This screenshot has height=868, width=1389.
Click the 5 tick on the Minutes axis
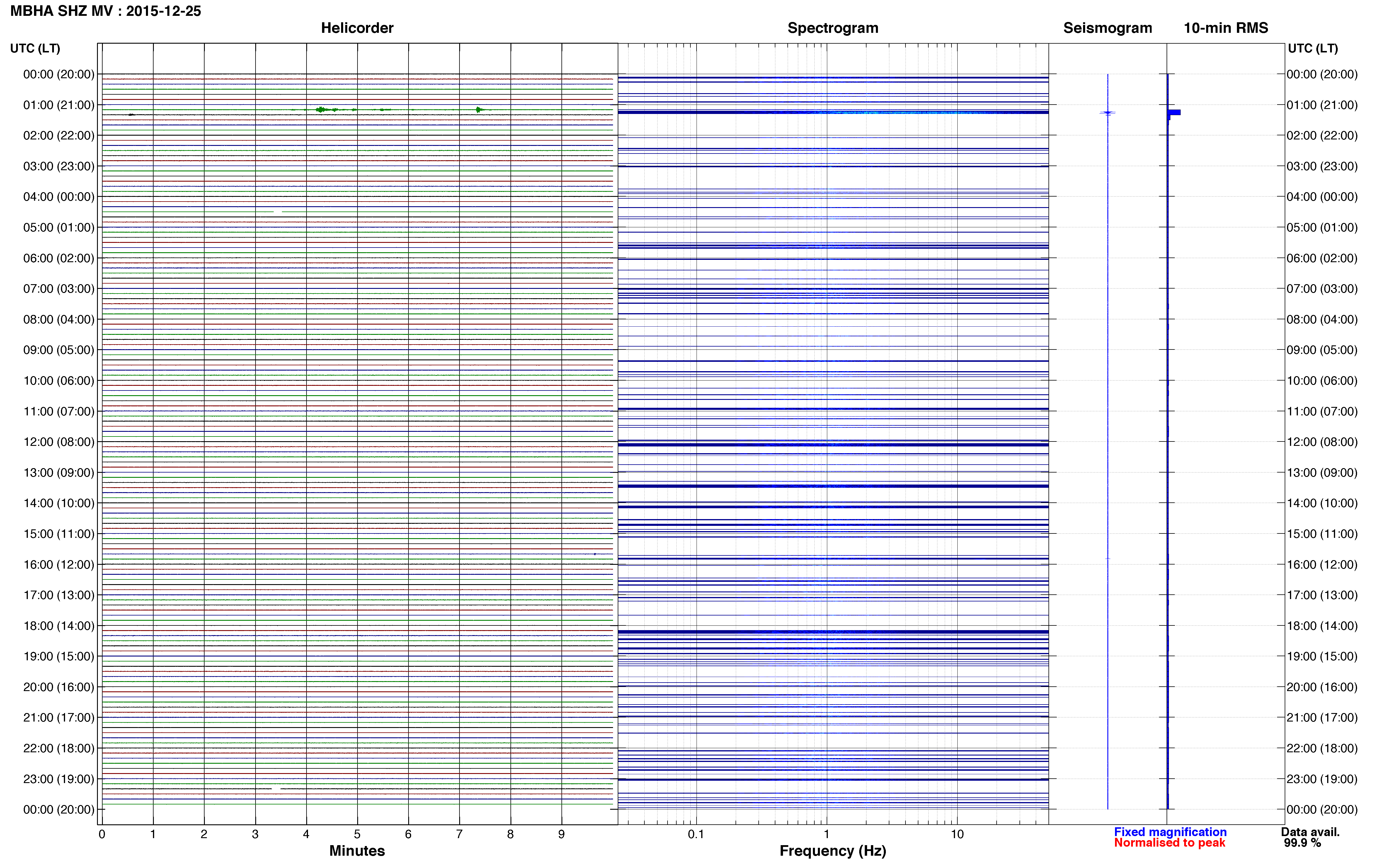(x=357, y=835)
